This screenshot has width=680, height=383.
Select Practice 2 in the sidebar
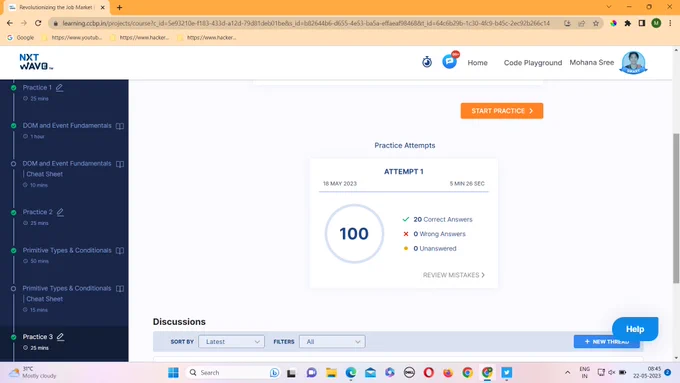click(38, 212)
